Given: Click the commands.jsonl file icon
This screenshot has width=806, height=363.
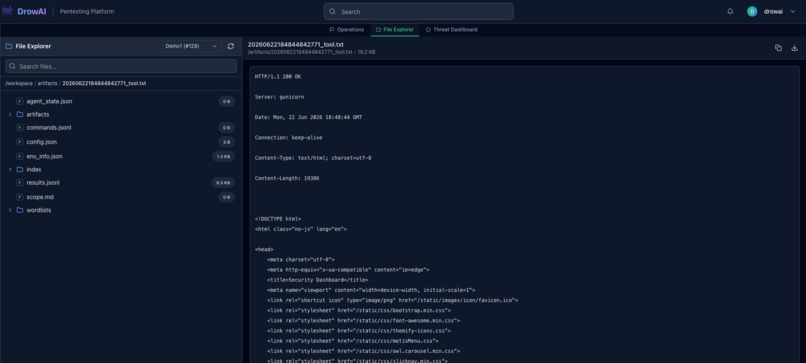Looking at the screenshot, I should point(20,128).
